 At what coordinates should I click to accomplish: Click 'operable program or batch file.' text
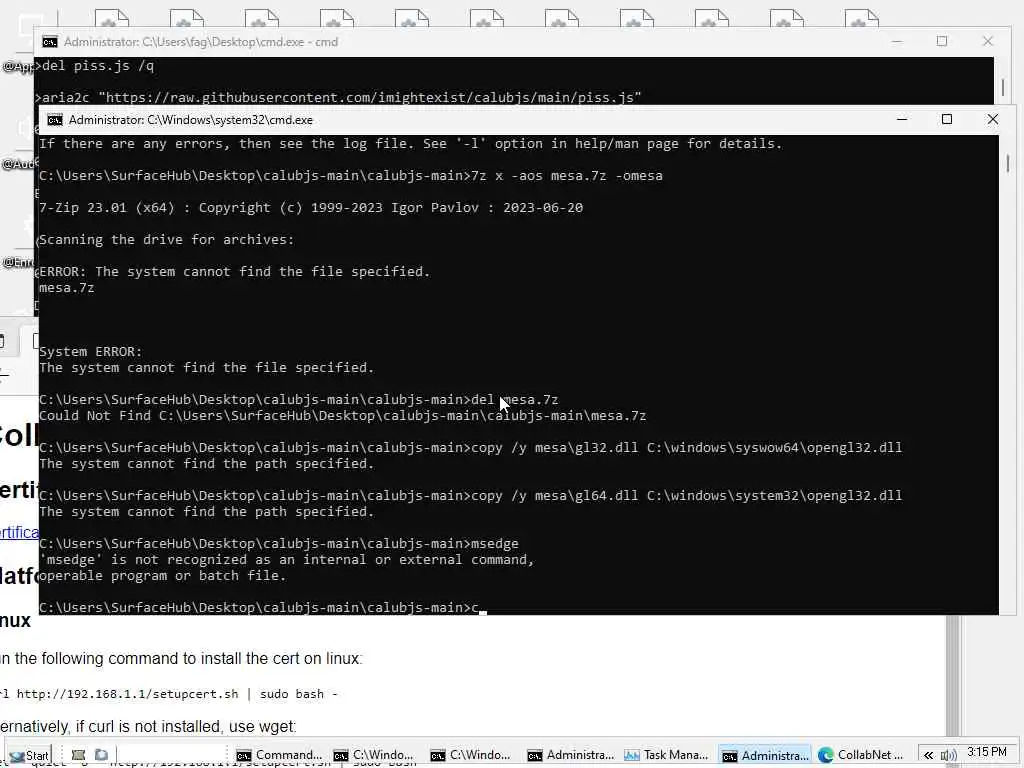click(163, 576)
